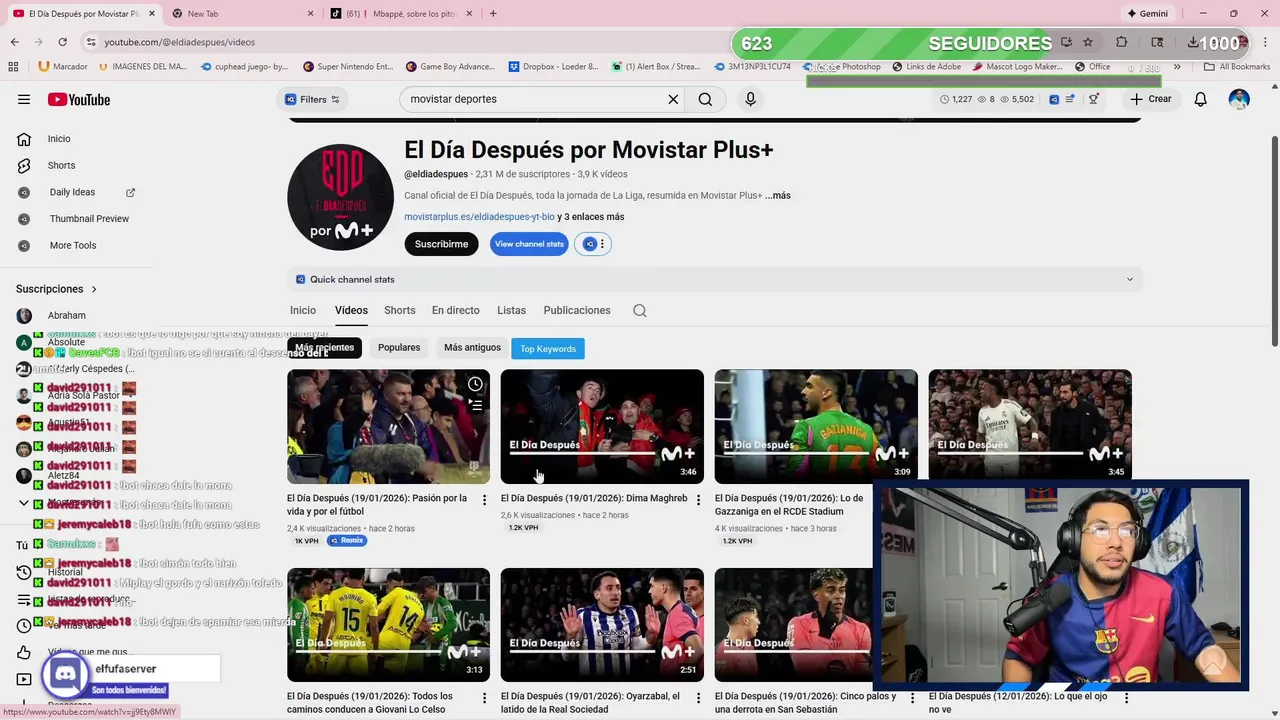Open the Dima Maghreb video thumbnail

coord(602,427)
